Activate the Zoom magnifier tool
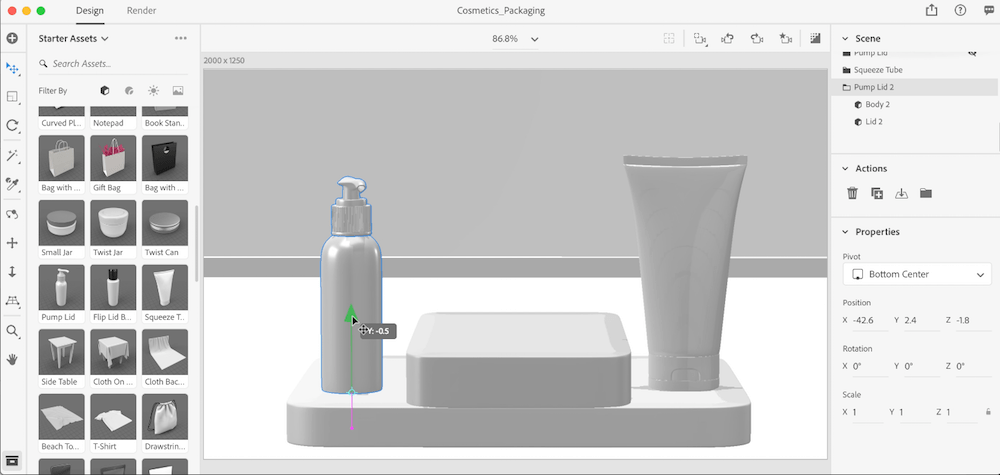Screen dimensions: 1000x475 12,330
